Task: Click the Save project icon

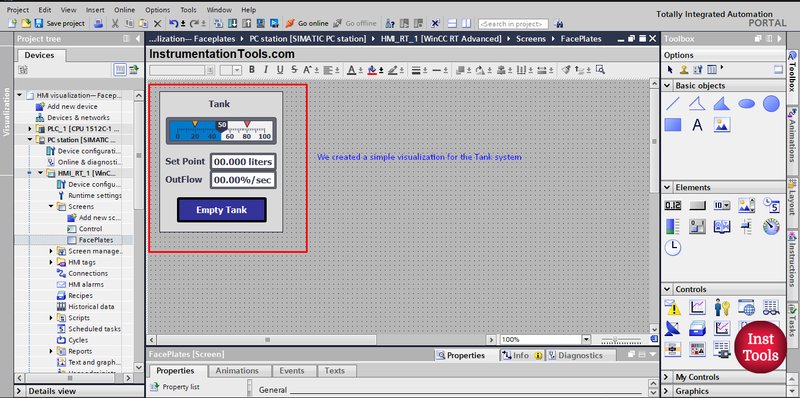Action: click(39, 23)
